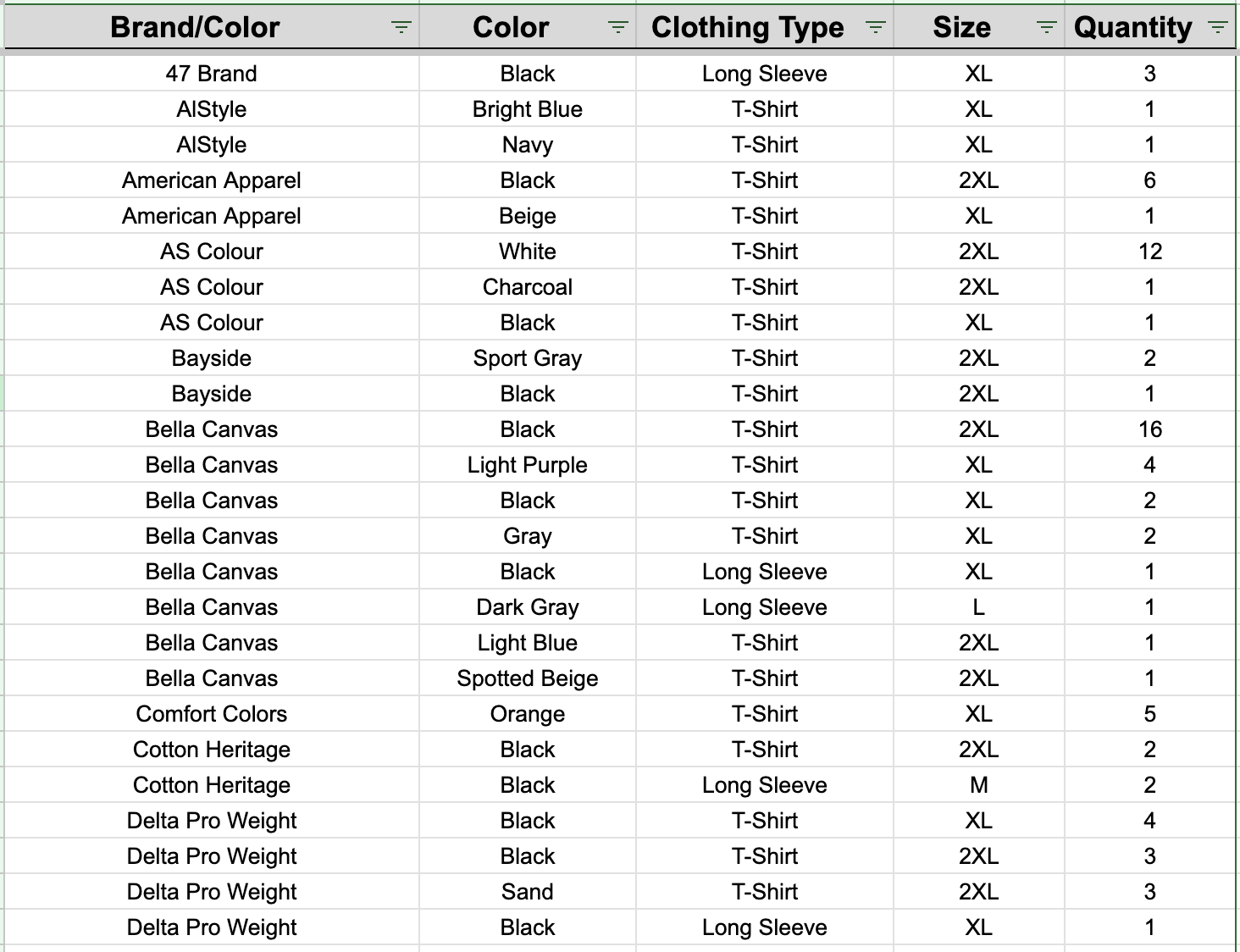Click the Charcoal color cell
The image size is (1240, 952).
click(x=528, y=287)
